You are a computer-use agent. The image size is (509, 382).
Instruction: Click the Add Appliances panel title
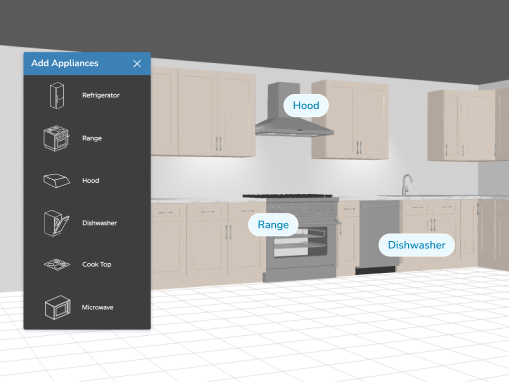pyautogui.click(x=65, y=63)
